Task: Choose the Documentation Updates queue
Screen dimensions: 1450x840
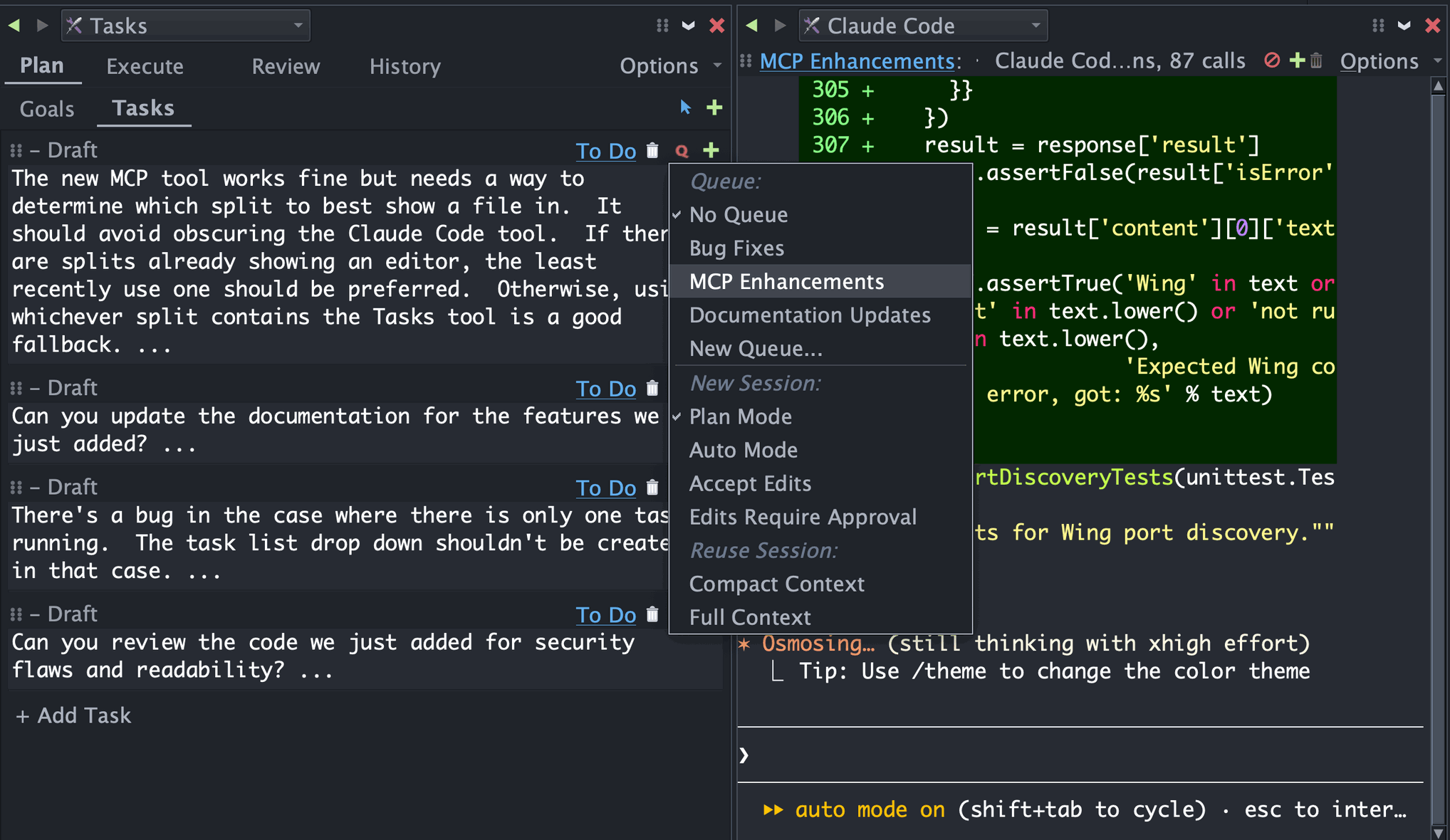Action: click(820, 315)
